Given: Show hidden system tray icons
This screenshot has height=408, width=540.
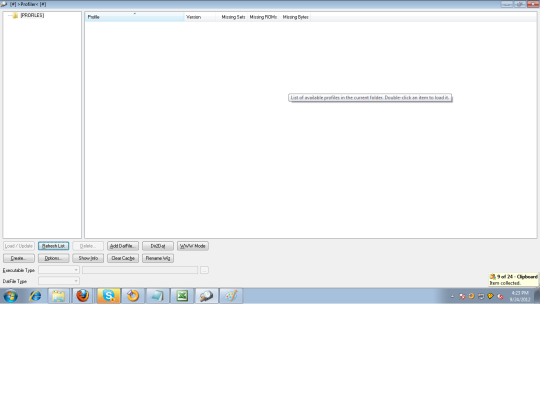Looking at the screenshot, I should point(452,296).
